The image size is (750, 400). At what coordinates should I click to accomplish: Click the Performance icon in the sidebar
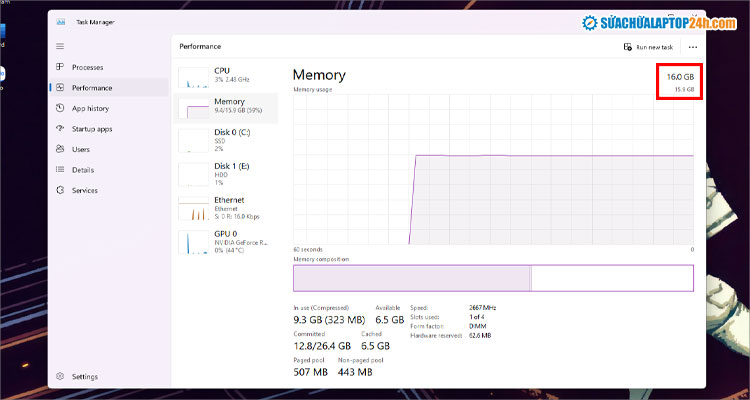(x=61, y=88)
